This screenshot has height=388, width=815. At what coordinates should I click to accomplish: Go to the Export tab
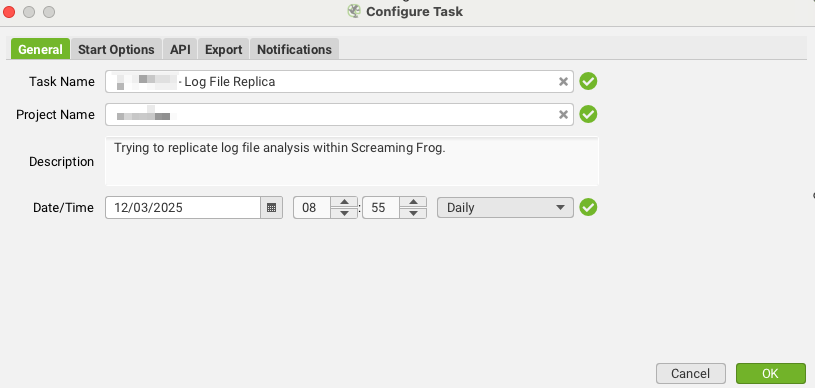[x=224, y=49]
